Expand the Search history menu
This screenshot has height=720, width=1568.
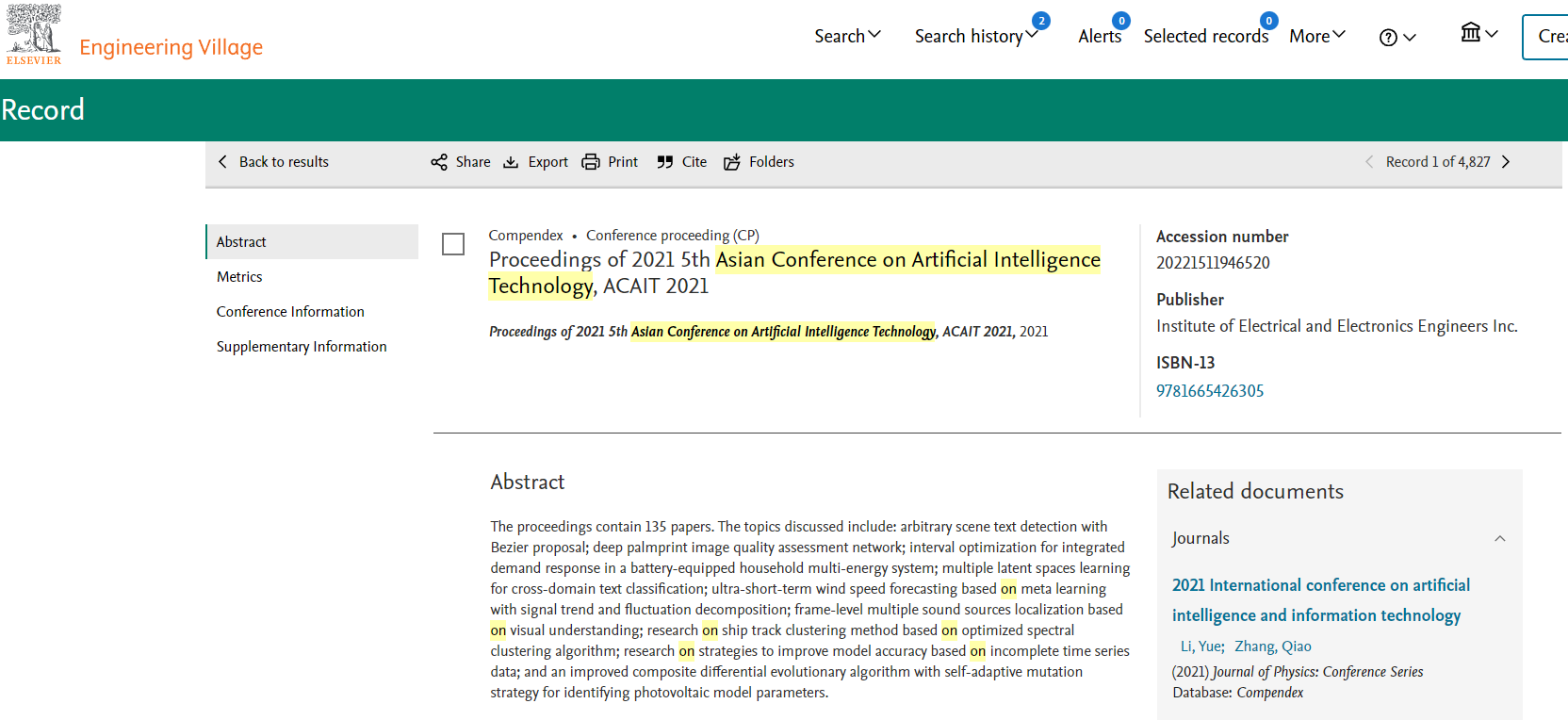[x=976, y=36]
